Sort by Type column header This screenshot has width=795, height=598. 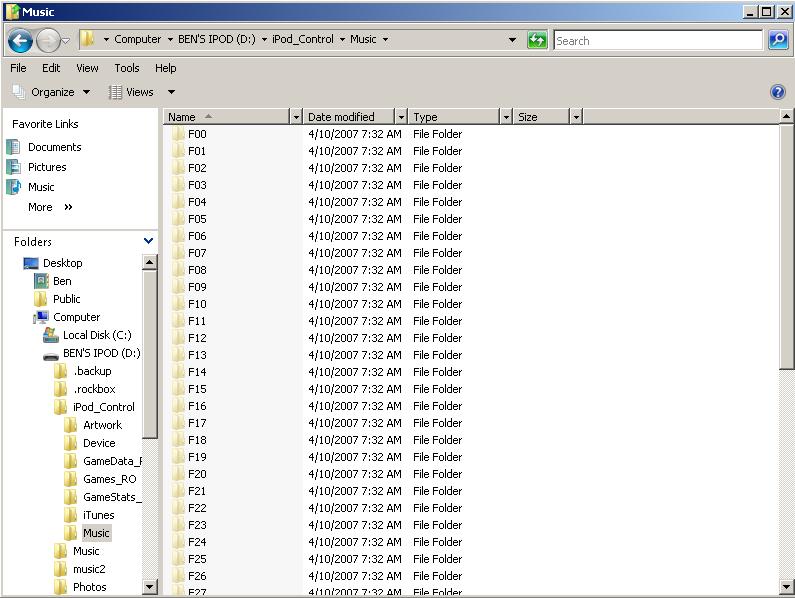click(x=454, y=117)
